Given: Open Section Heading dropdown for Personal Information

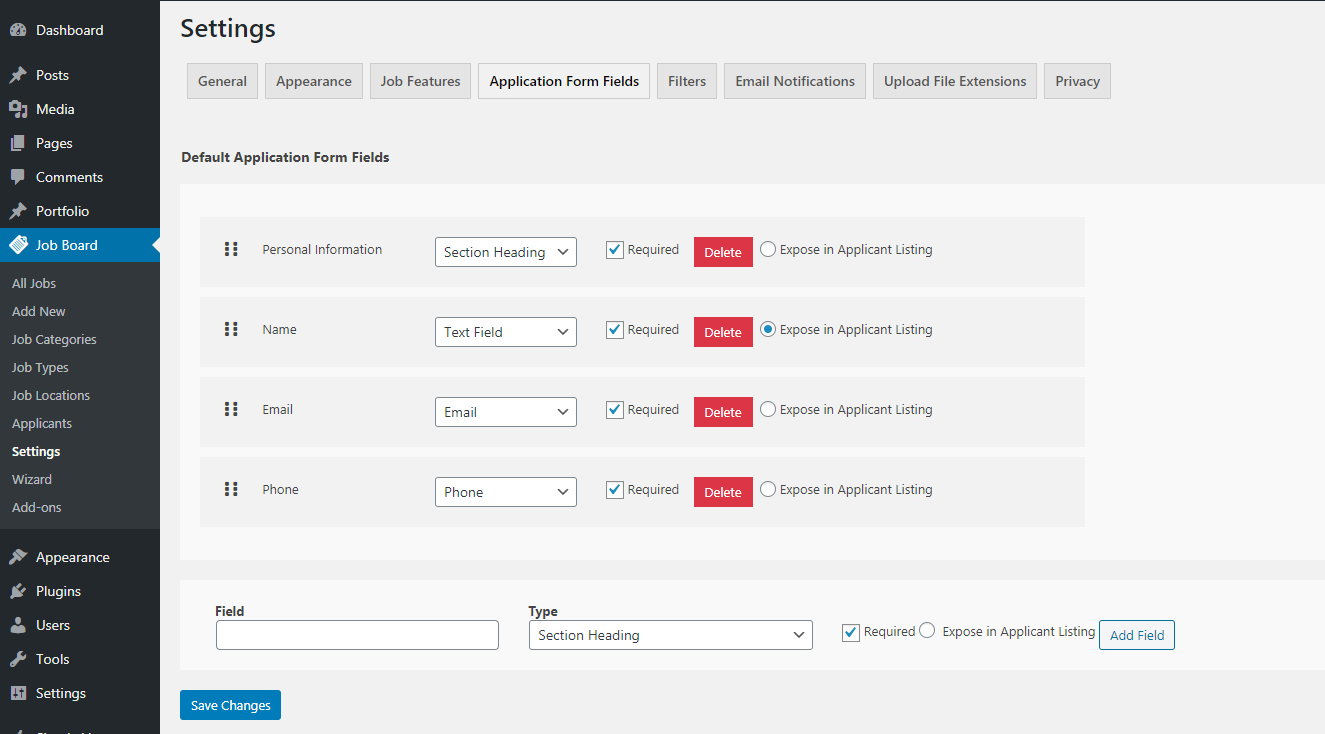Looking at the screenshot, I should point(506,252).
